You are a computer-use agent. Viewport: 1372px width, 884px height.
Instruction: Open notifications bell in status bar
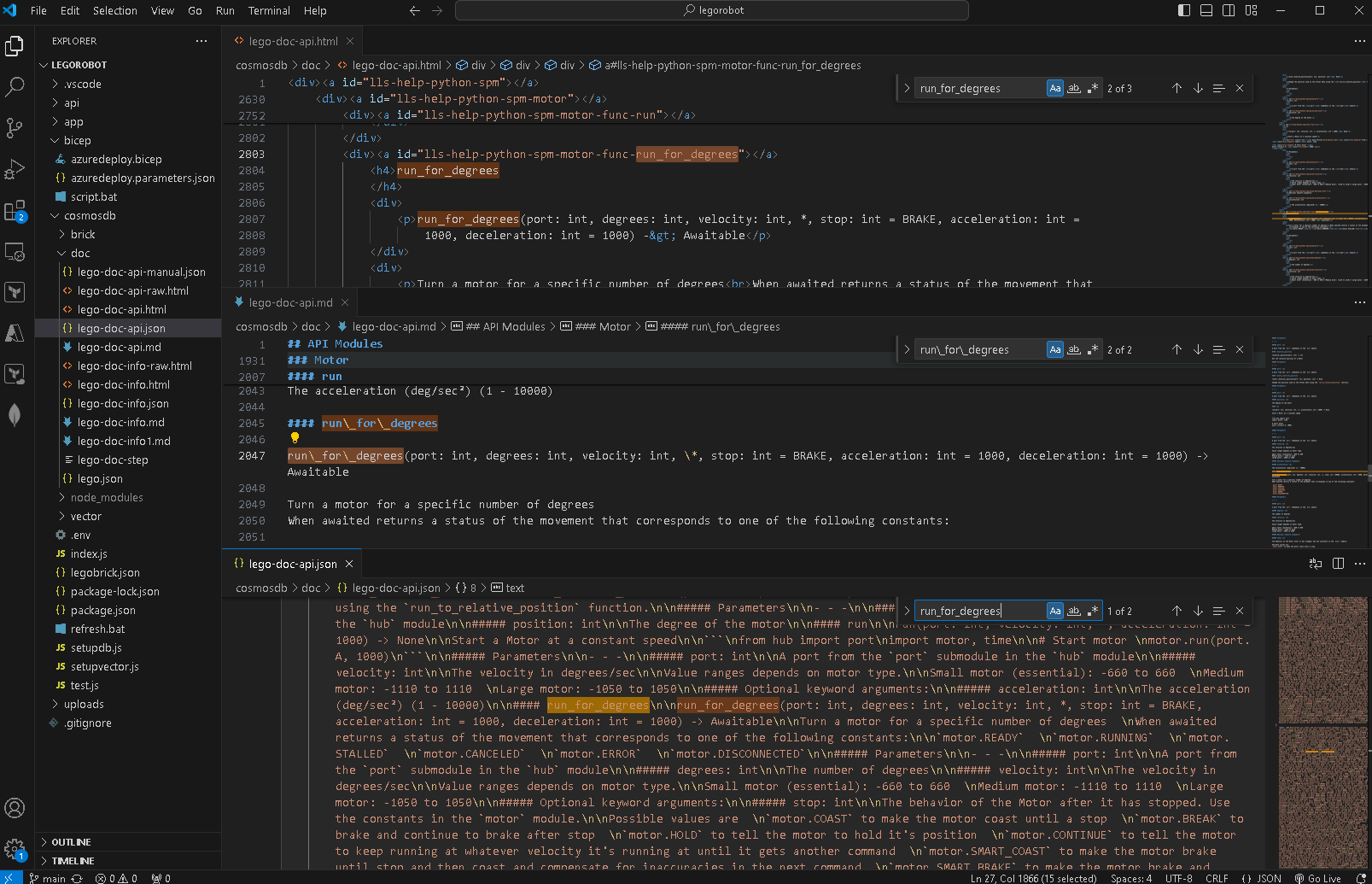click(1361, 878)
